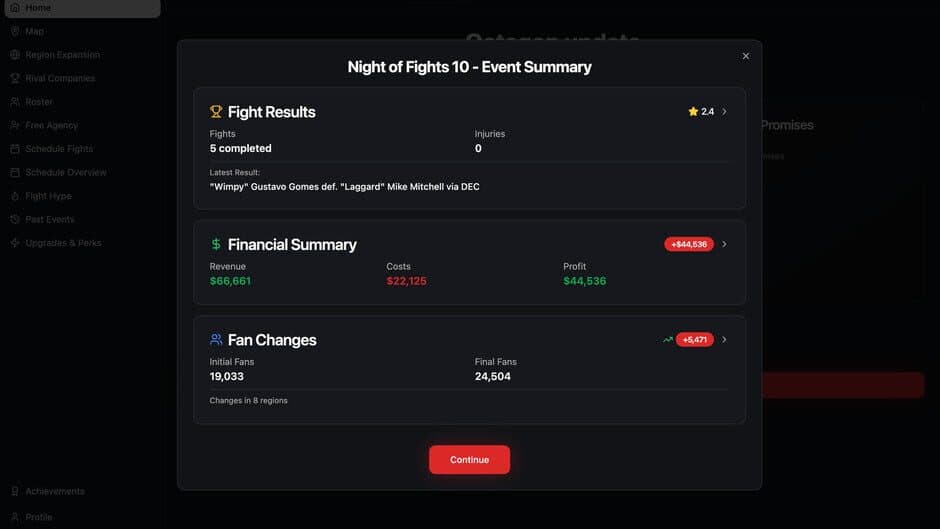Open Free Agency from the sidebar
Viewport: 940px width, 529px height.
tap(51, 125)
